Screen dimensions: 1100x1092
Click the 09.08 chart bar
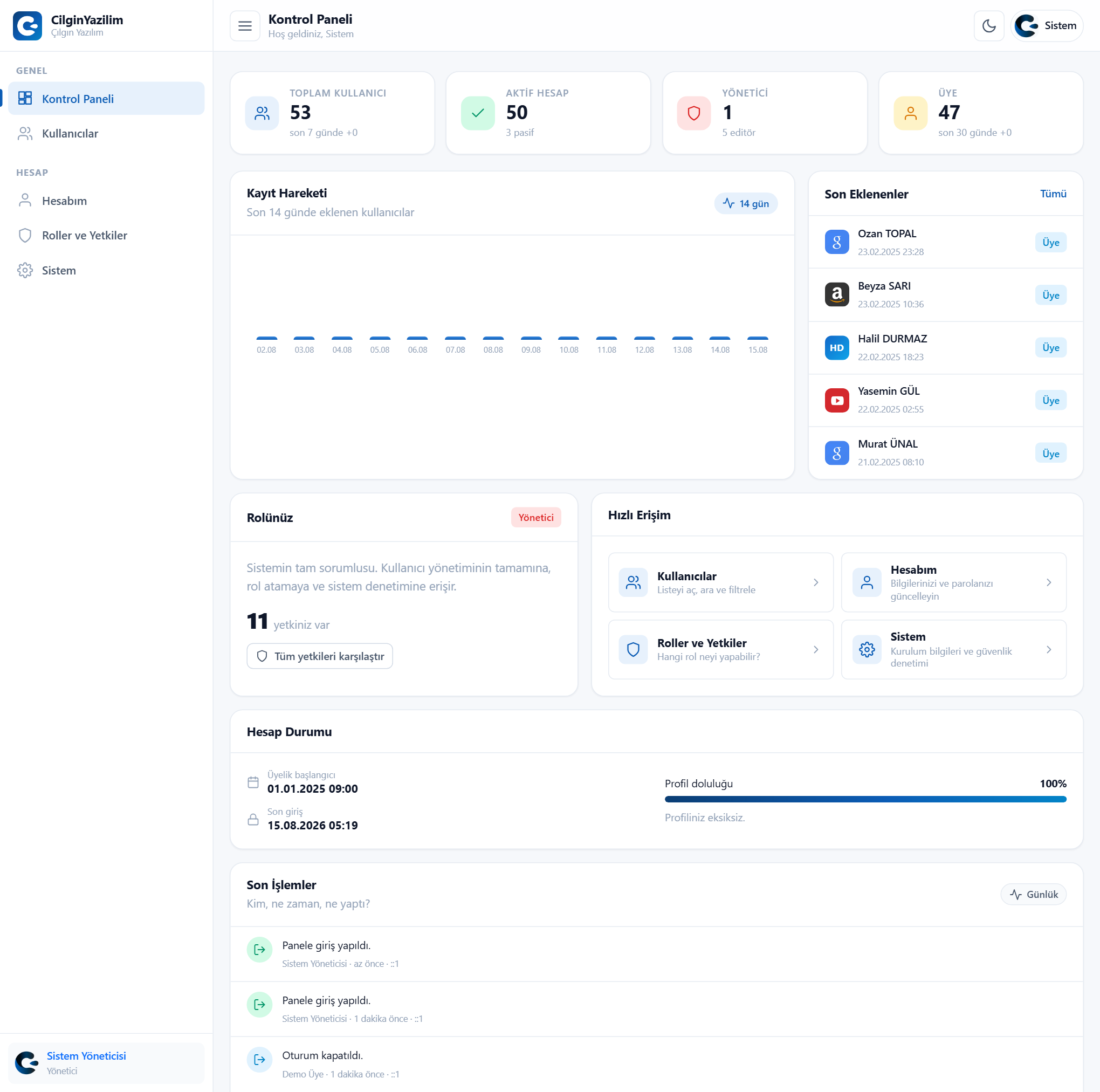click(531, 339)
